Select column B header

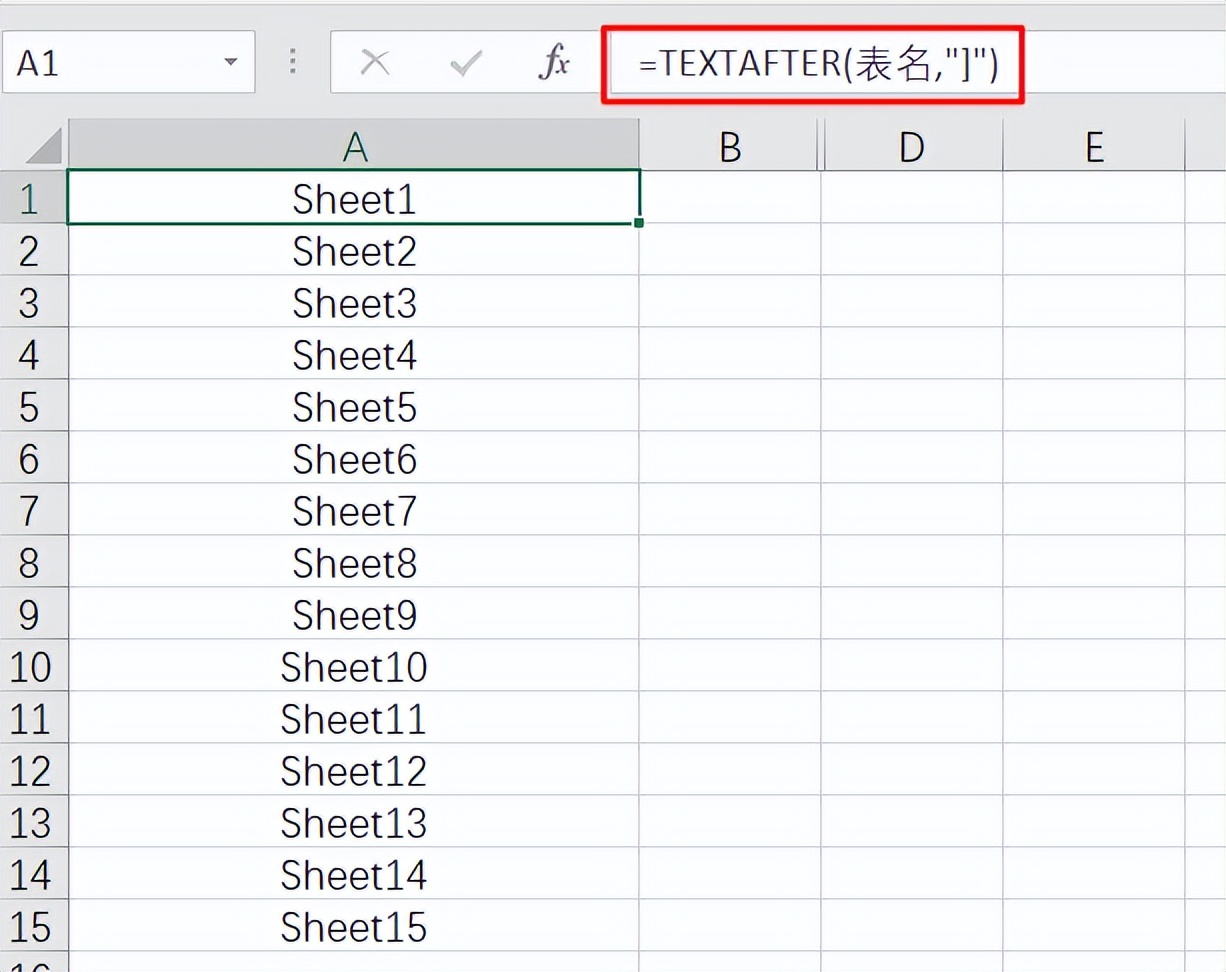730,147
